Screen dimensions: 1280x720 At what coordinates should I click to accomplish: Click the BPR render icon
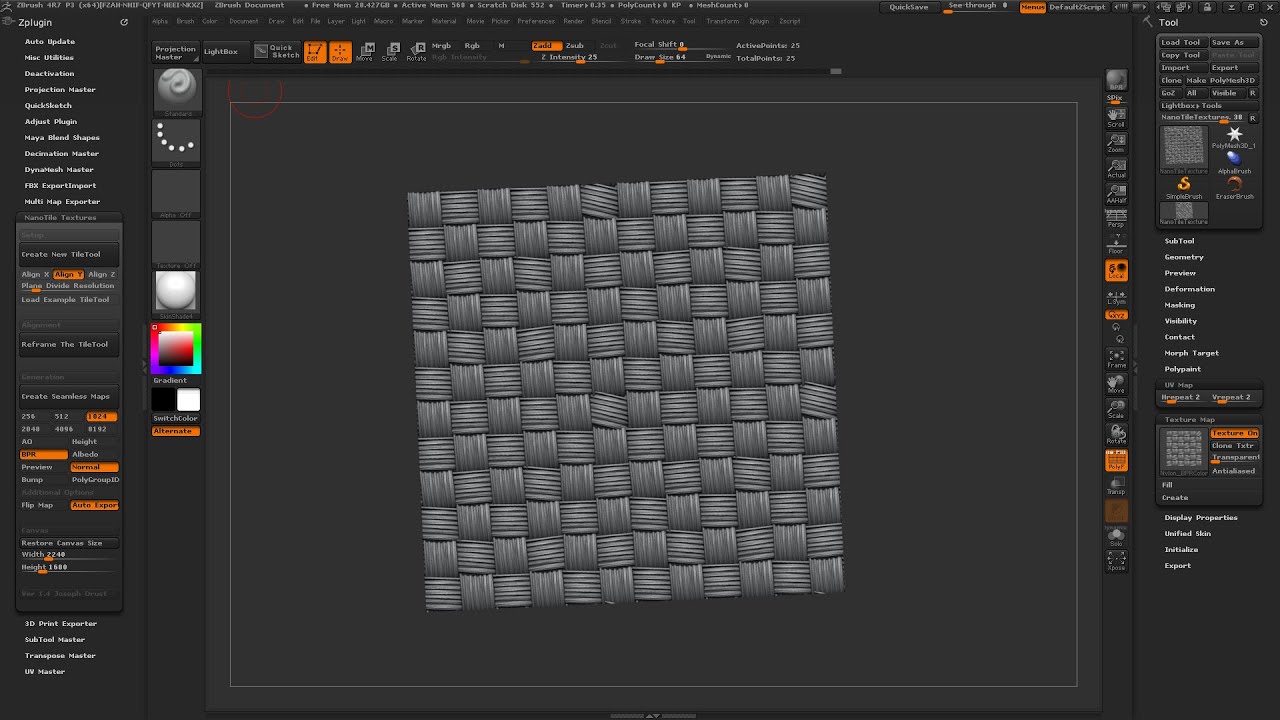pyautogui.click(x=1116, y=83)
